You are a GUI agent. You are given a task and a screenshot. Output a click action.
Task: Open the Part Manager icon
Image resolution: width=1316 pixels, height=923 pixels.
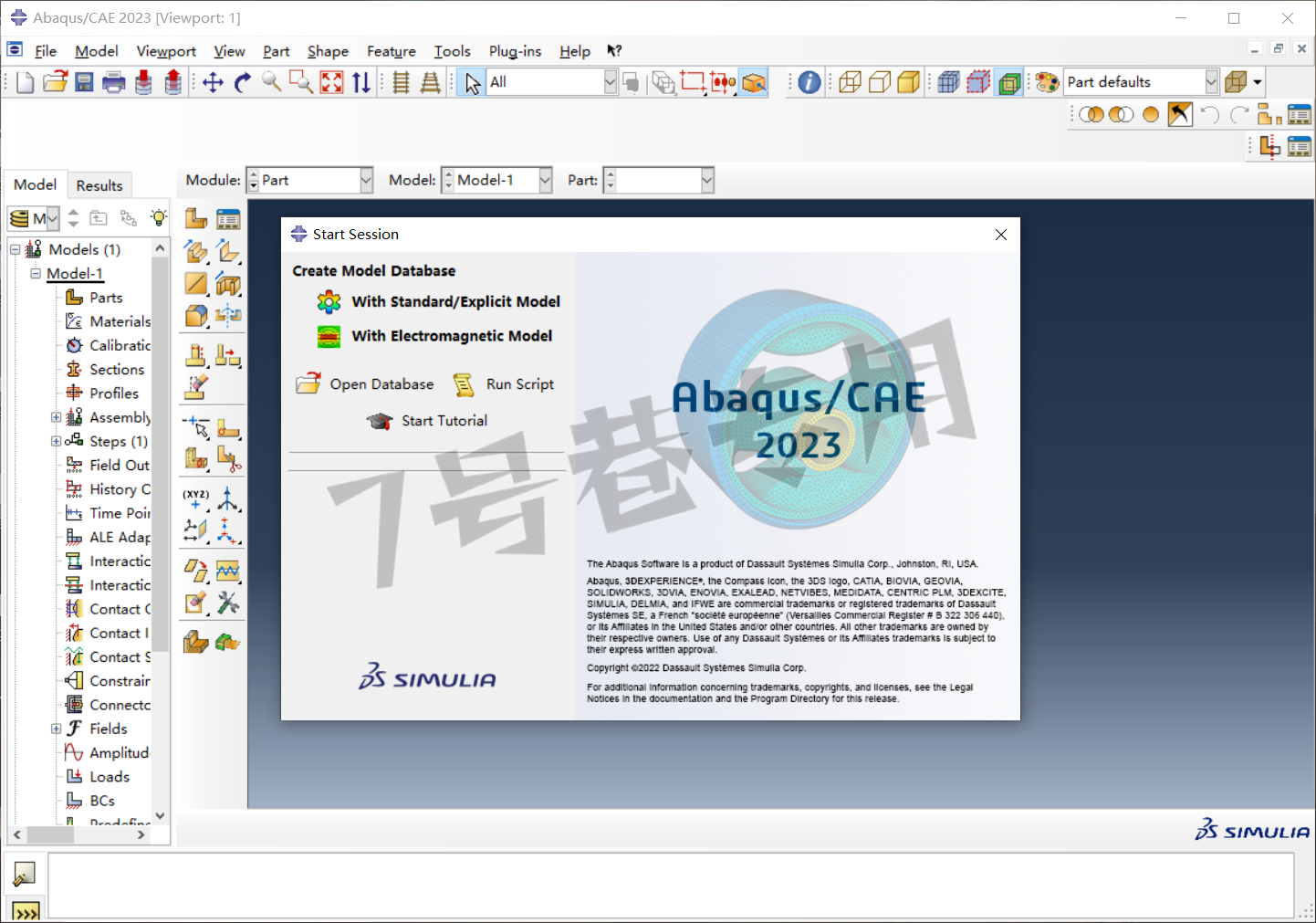click(x=228, y=218)
